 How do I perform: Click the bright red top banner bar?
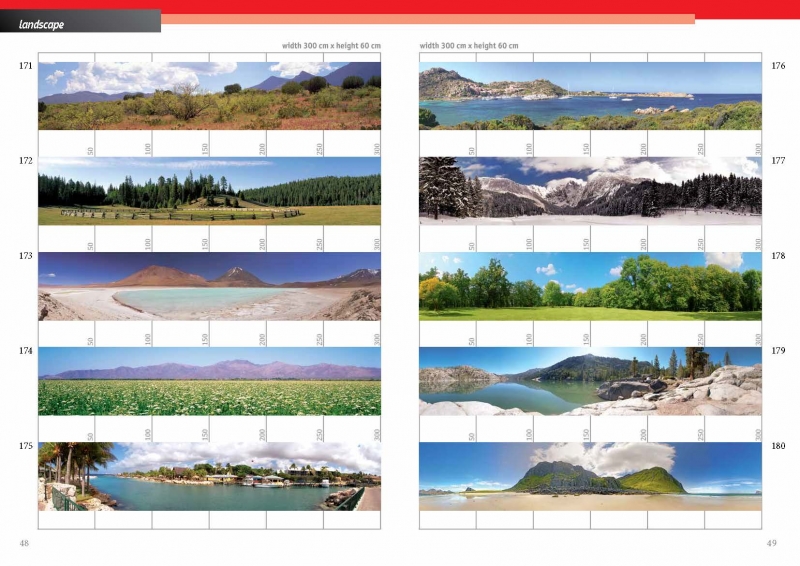(480, 7)
